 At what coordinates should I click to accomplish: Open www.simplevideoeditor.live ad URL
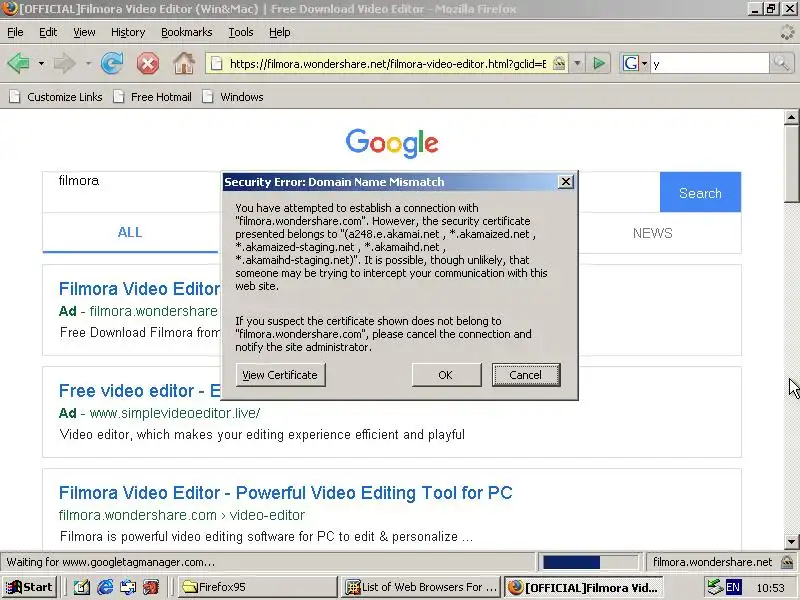(x=175, y=413)
